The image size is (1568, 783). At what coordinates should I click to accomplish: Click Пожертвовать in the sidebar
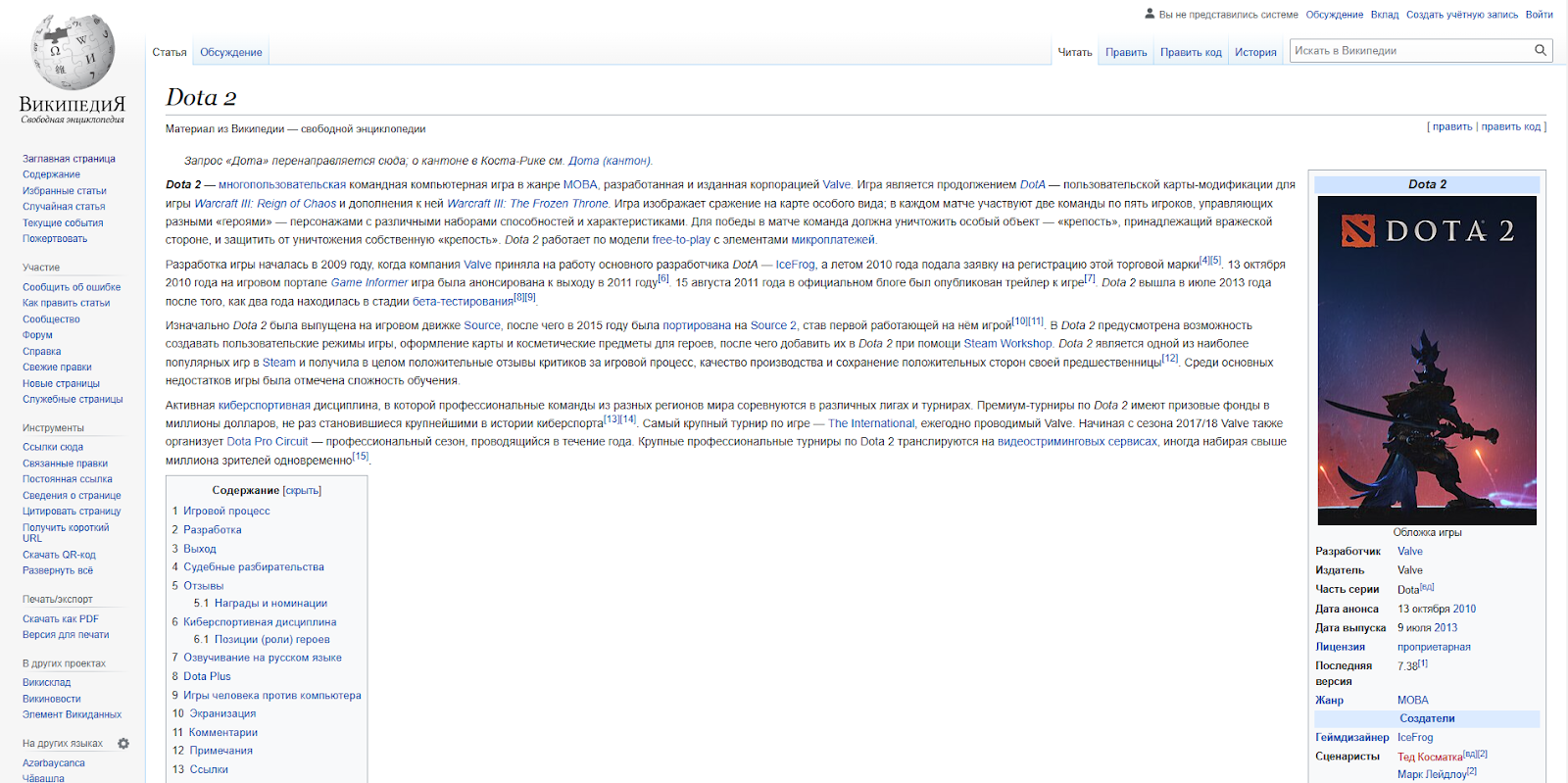pyautogui.click(x=55, y=239)
